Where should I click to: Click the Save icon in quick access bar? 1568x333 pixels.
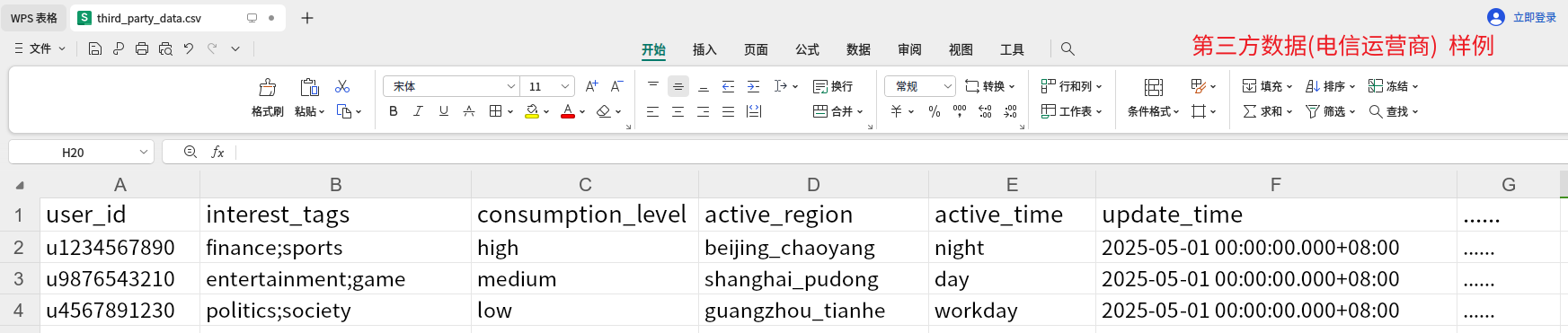94,48
